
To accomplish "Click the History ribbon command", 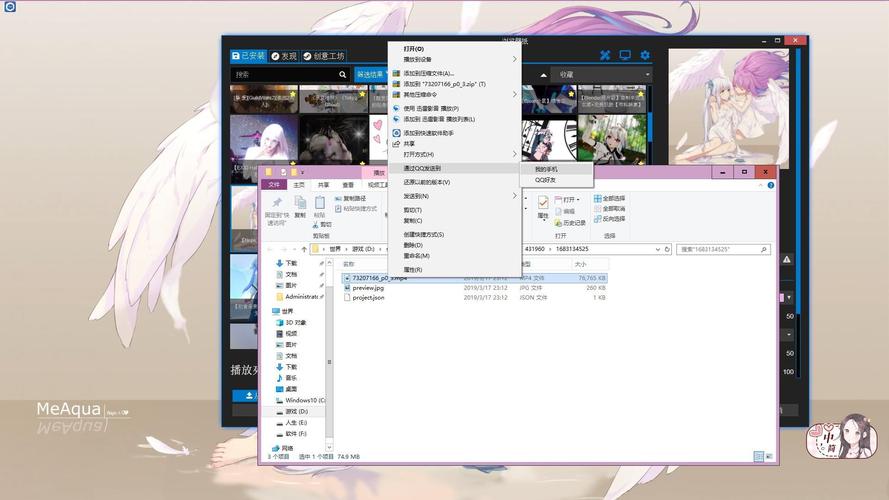I will [570, 223].
